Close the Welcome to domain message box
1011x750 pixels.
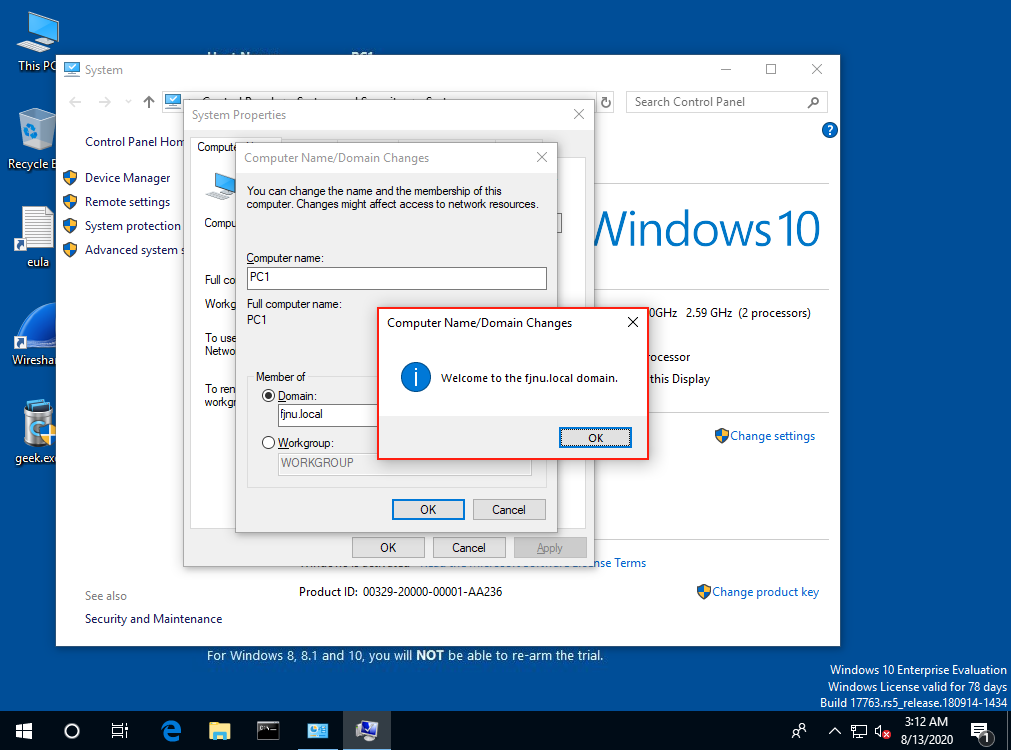(633, 322)
